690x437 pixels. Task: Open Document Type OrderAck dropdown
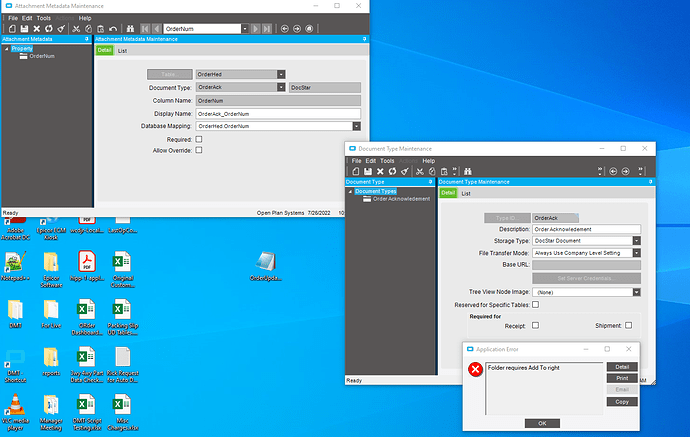(x=281, y=87)
